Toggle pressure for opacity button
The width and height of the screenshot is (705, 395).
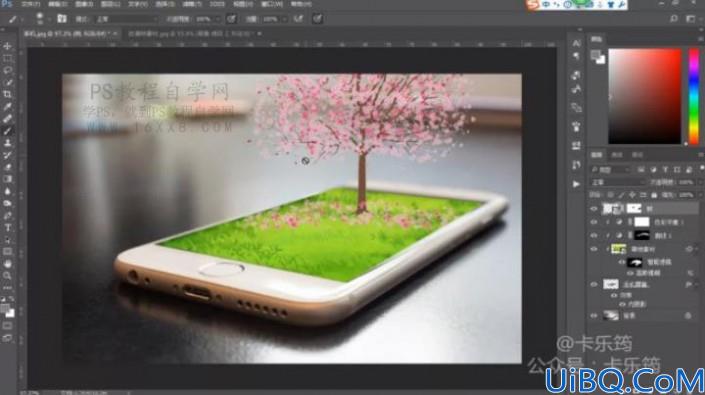(x=232, y=19)
